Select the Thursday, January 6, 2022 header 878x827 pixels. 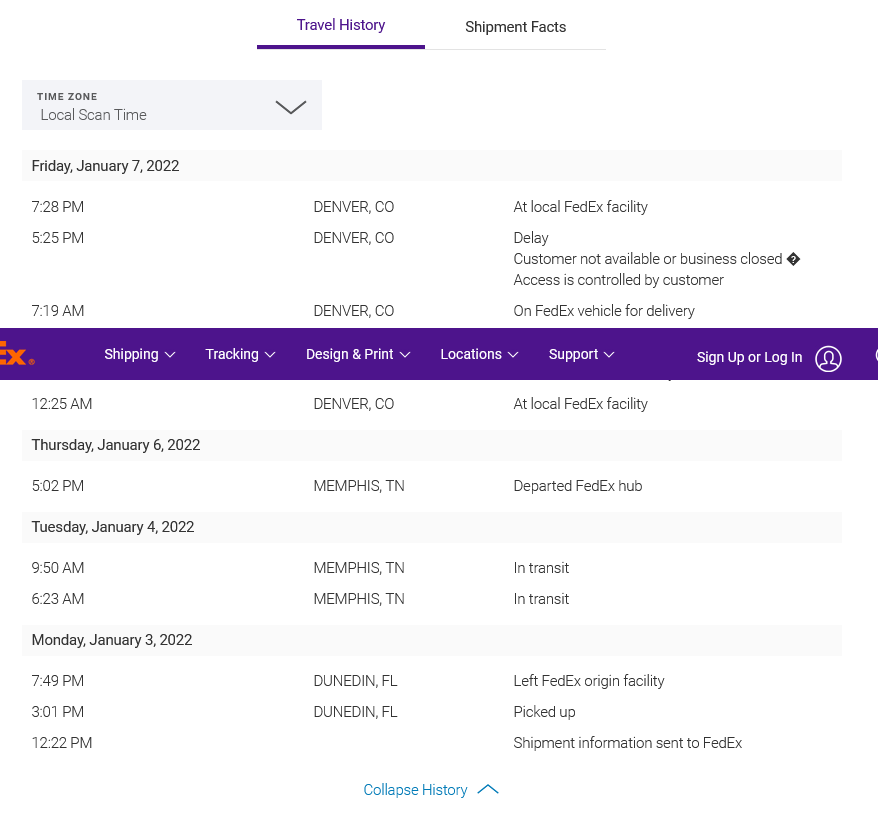115,445
